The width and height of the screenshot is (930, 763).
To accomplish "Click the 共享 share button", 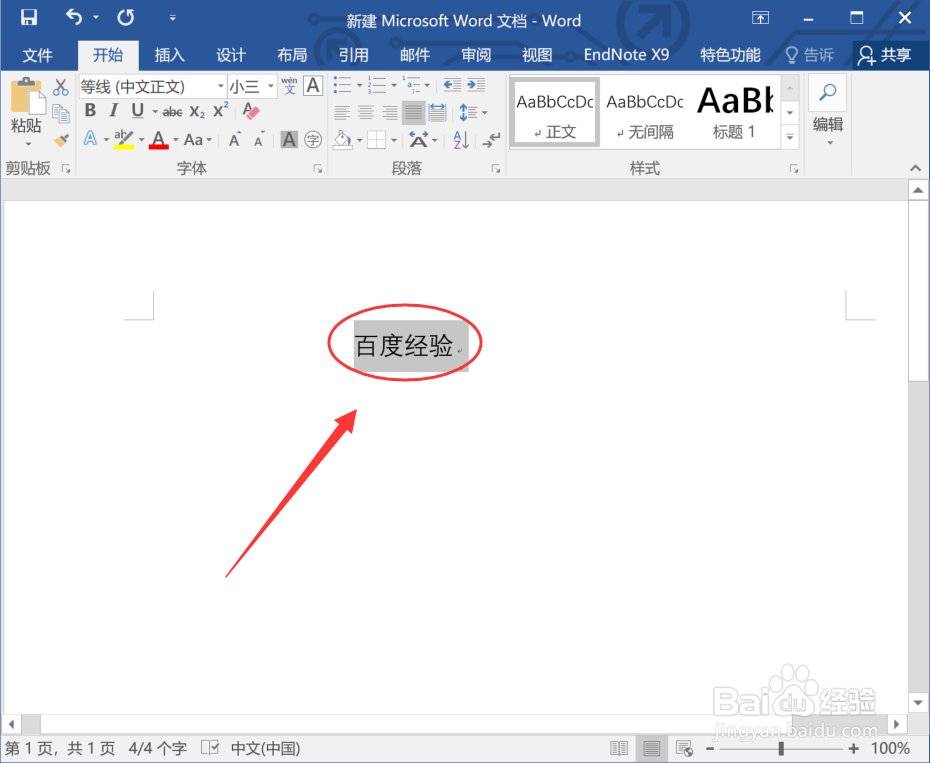I will [884, 55].
